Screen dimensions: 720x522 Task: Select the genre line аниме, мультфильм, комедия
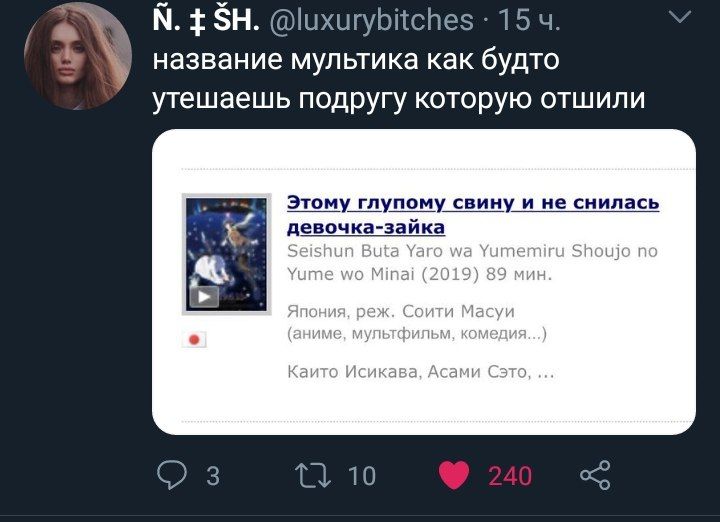(x=417, y=333)
